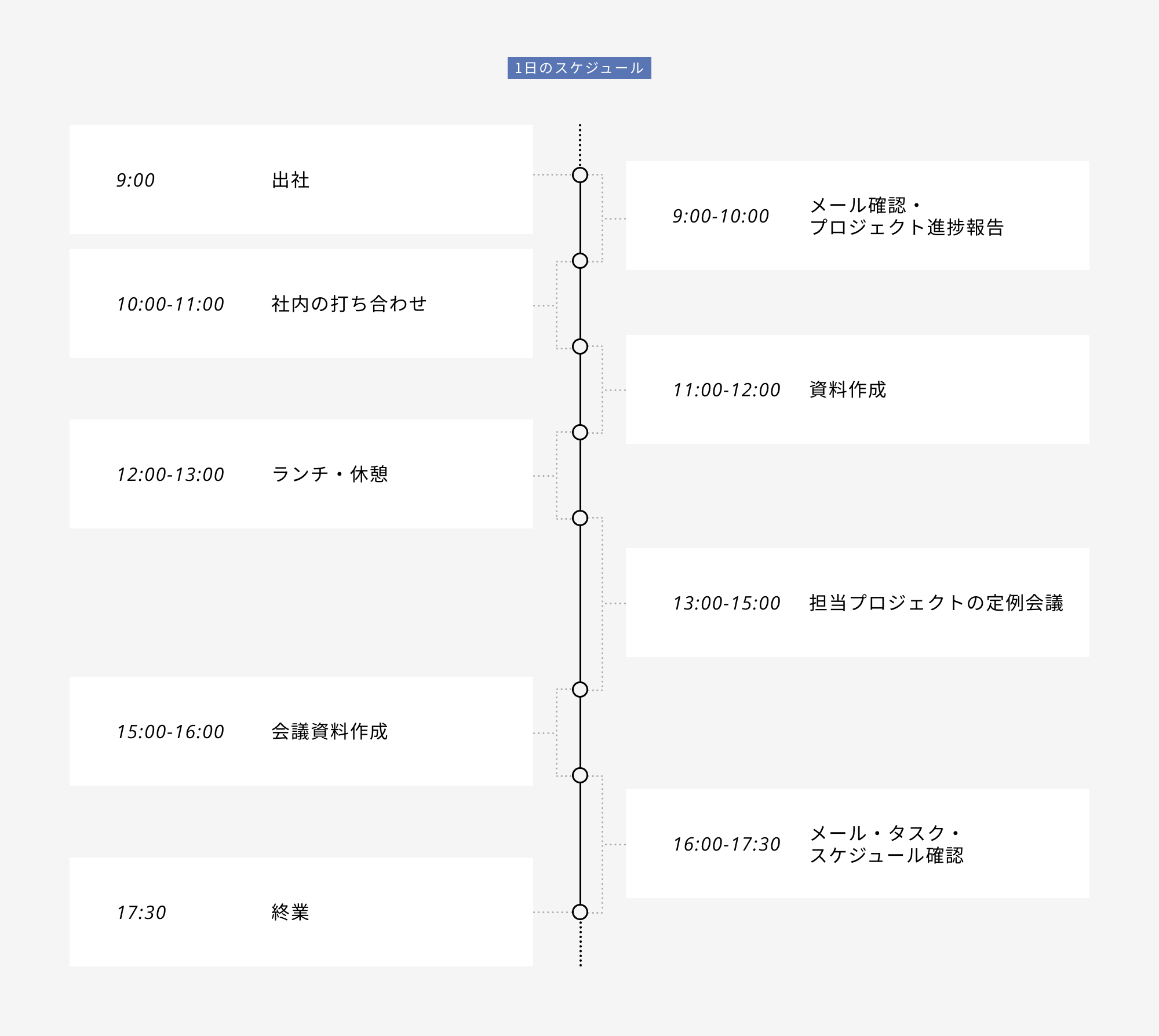Click the 13:00 timeline circle marker
The height and width of the screenshot is (1036, 1159).
pyautogui.click(x=580, y=518)
